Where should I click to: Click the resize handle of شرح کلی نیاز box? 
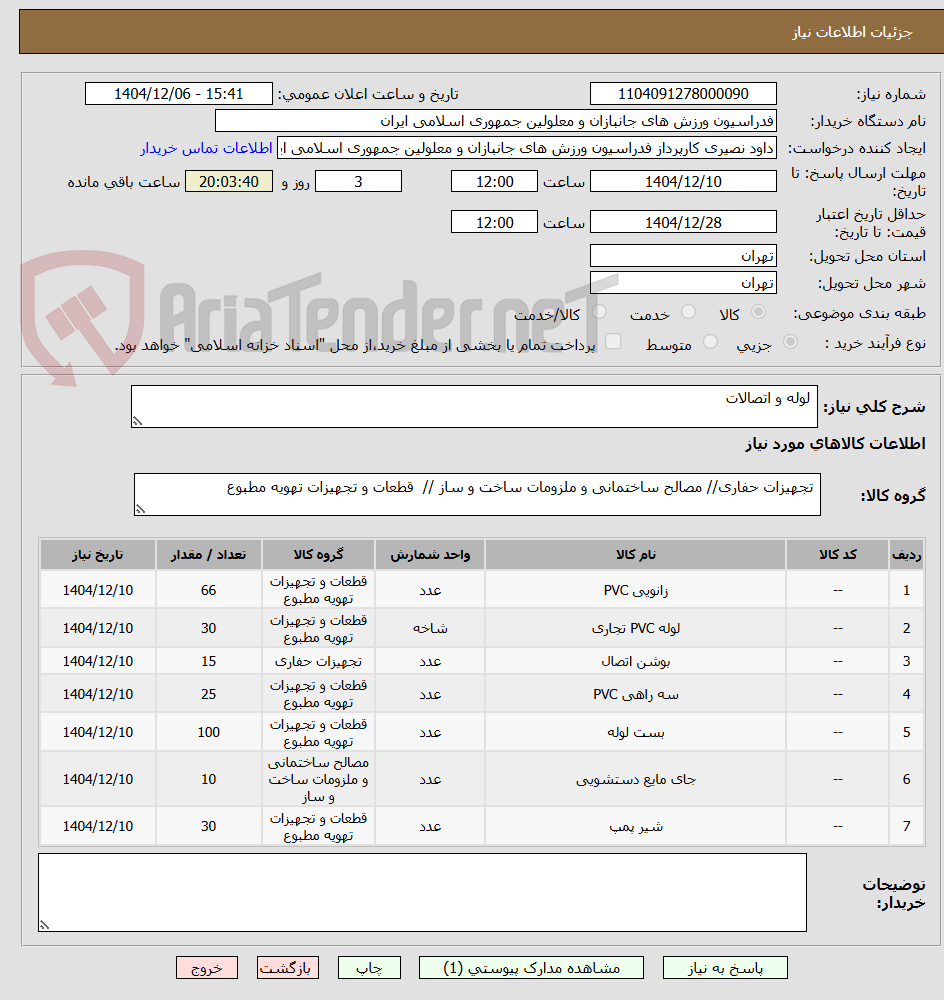(137, 421)
